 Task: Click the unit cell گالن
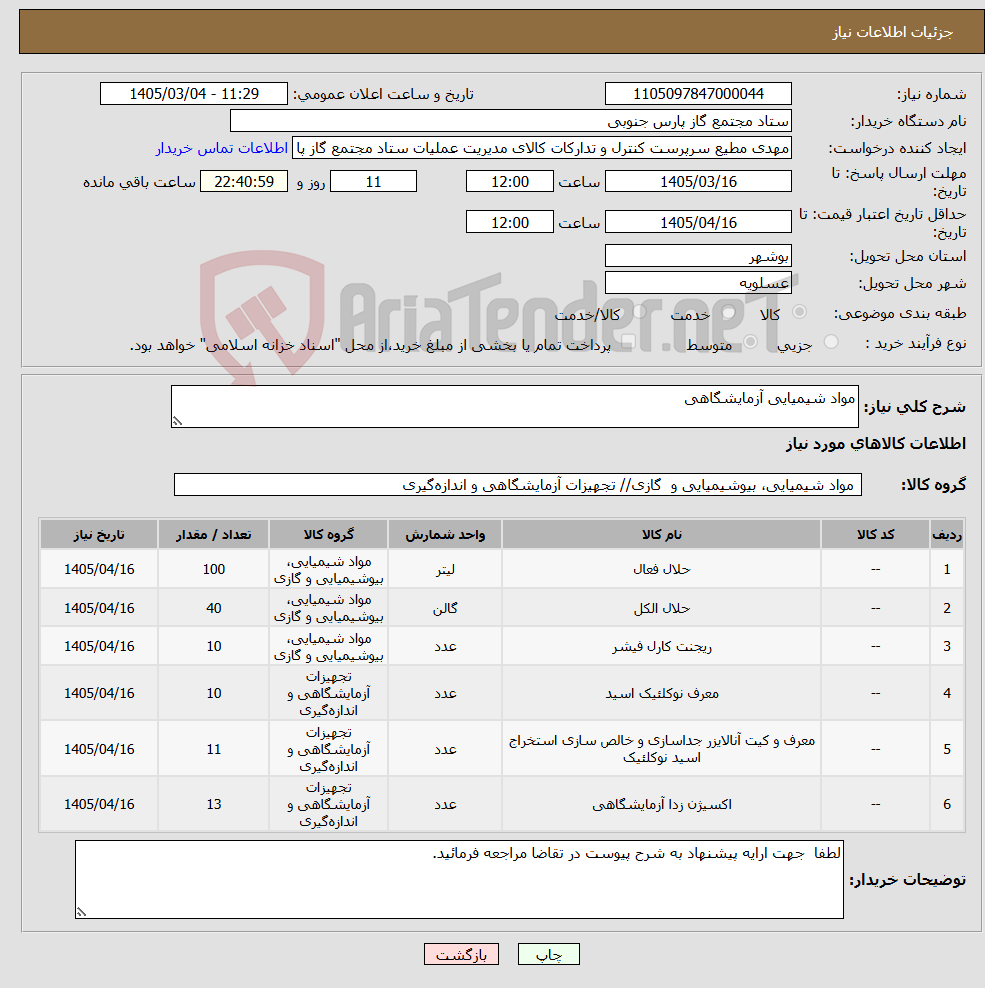coord(445,608)
